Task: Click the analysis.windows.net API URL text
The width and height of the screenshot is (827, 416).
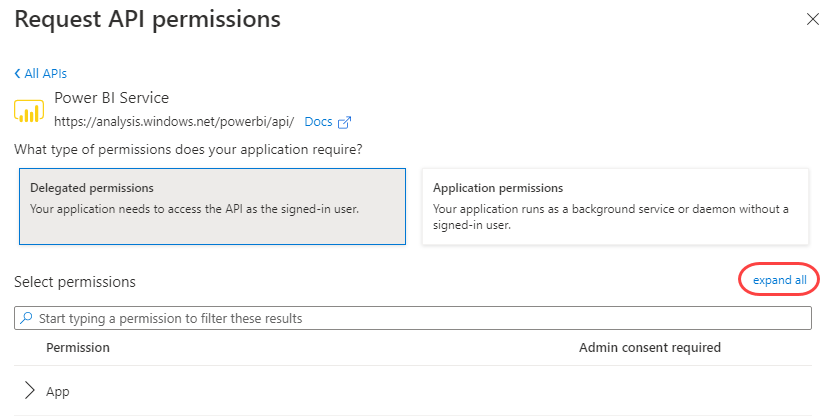Action: click(174, 122)
